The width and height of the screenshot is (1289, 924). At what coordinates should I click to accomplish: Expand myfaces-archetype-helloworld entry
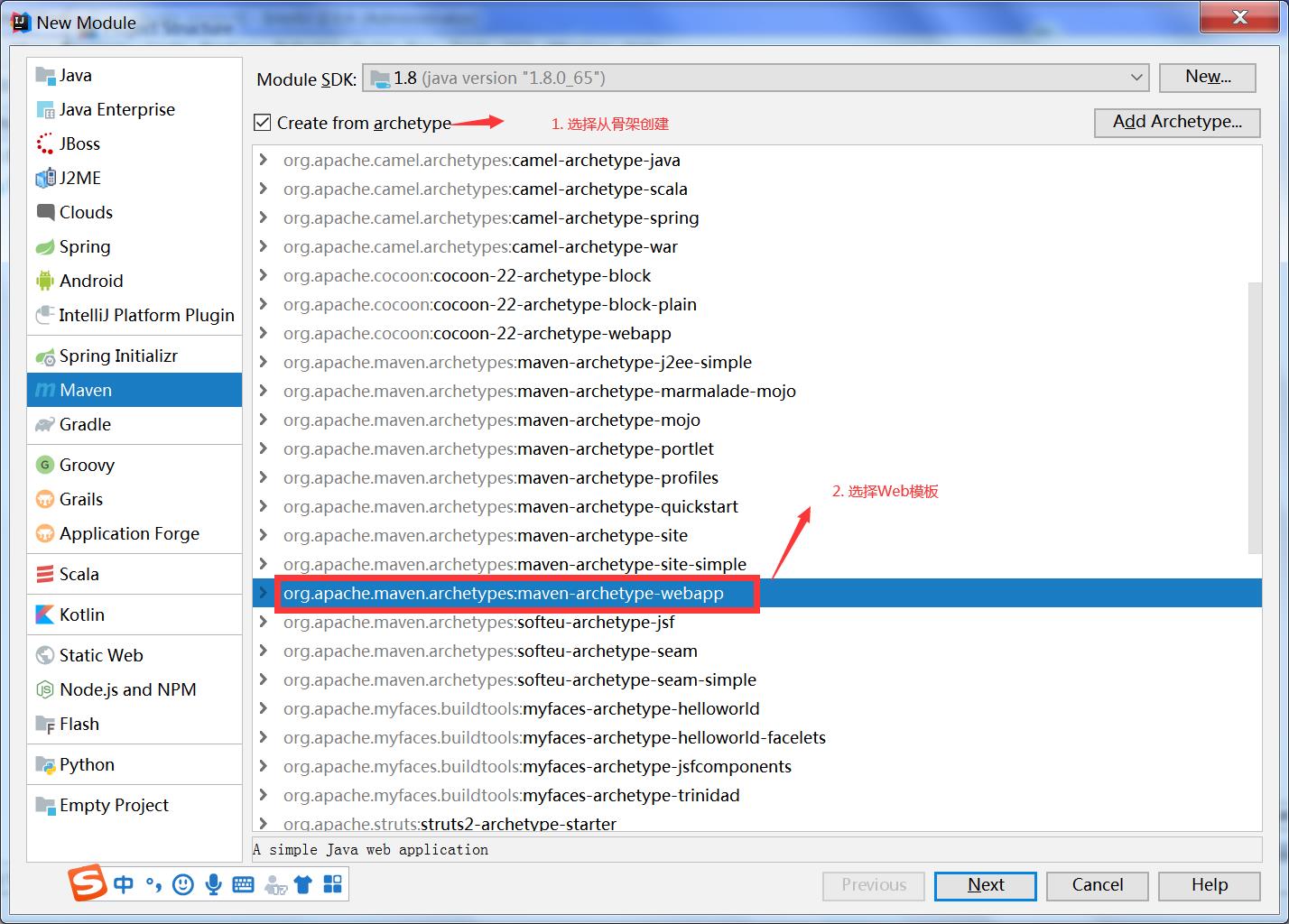pos(263,708)
